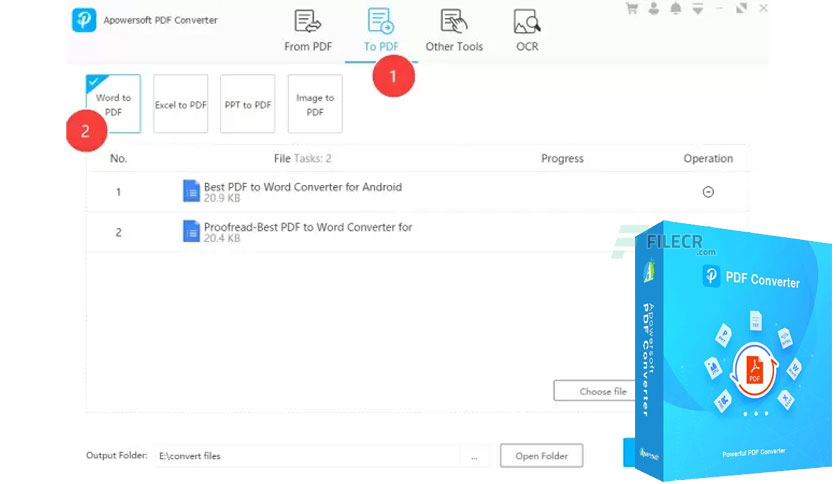Screen dimensions: 836x484
Task: Select the Word to PDF option
Action: [114, 104]
